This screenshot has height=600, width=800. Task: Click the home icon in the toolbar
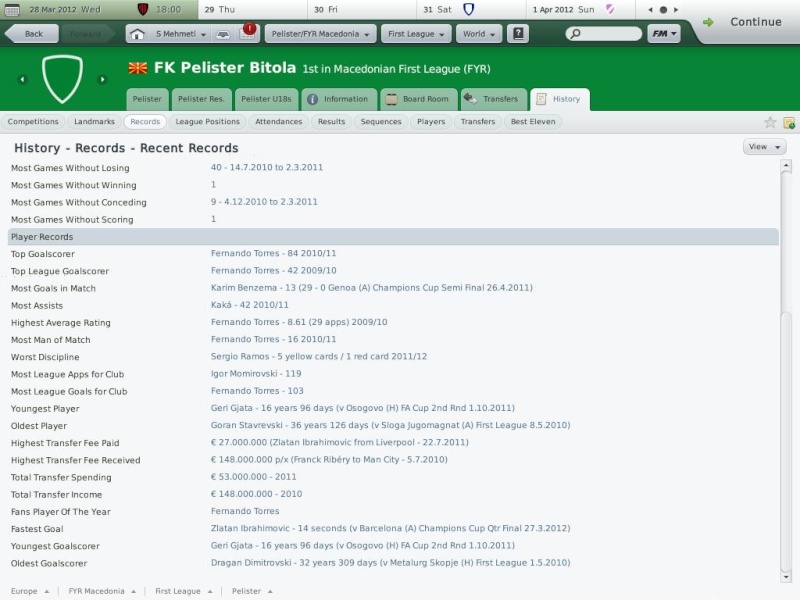(x=138, y=34)
